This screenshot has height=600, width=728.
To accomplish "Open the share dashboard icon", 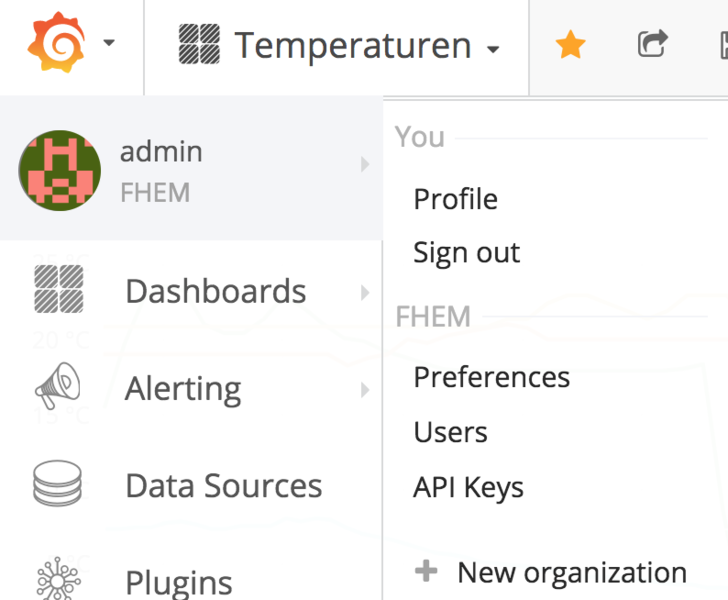I will click(653, 43).
